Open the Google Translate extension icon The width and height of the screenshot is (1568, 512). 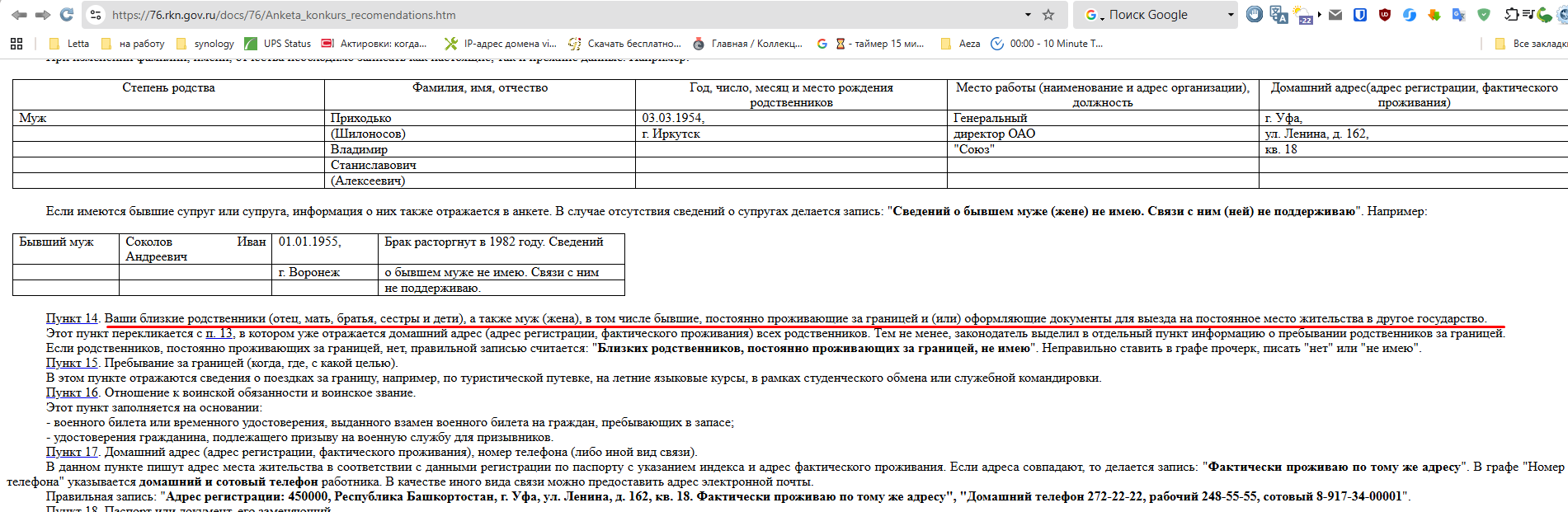[x=1459, y=15]
